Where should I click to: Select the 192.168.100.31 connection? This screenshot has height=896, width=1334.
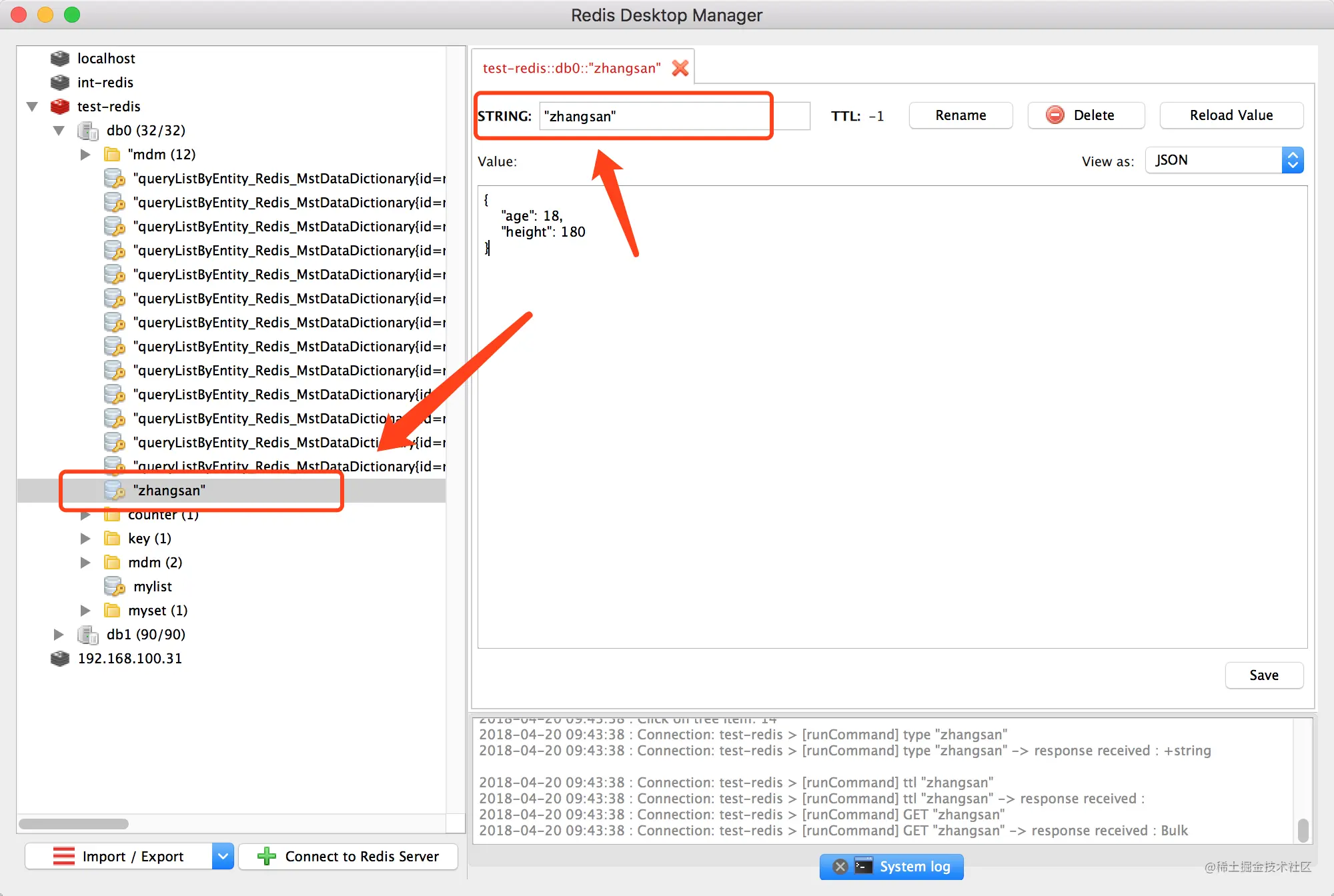(x=130, y=659)
